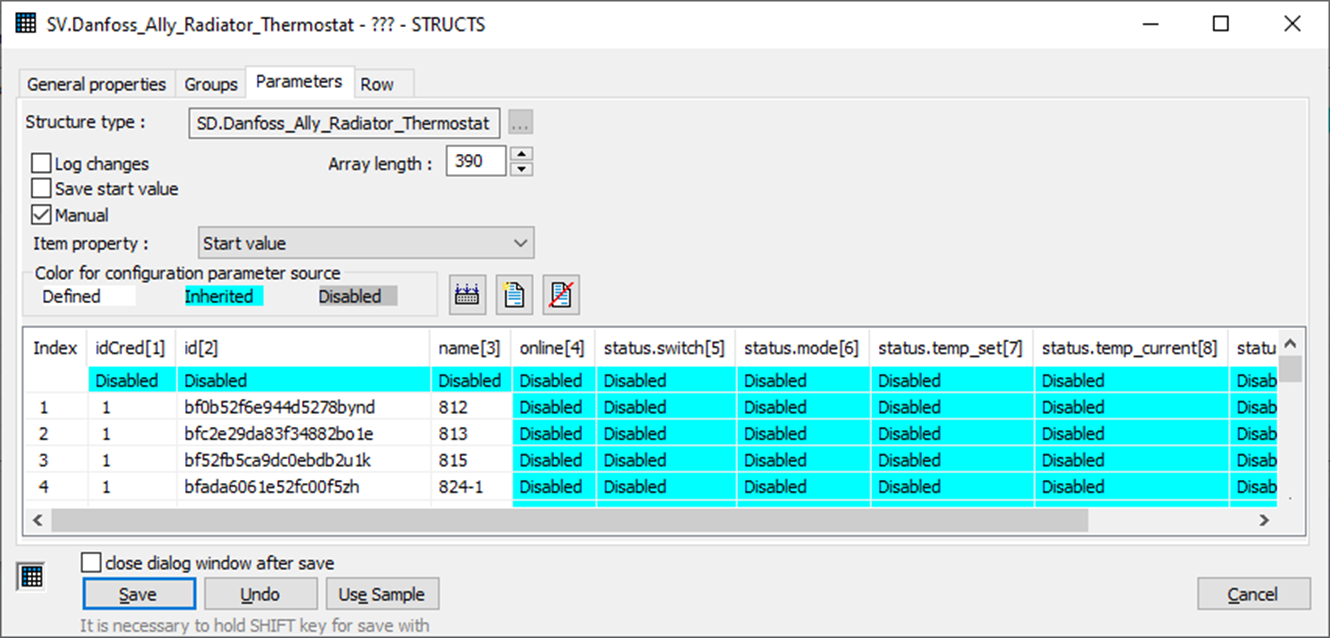This screenshot has height=638, width=1330.
Task: Click into the Array length field
Action: (476, 161)
